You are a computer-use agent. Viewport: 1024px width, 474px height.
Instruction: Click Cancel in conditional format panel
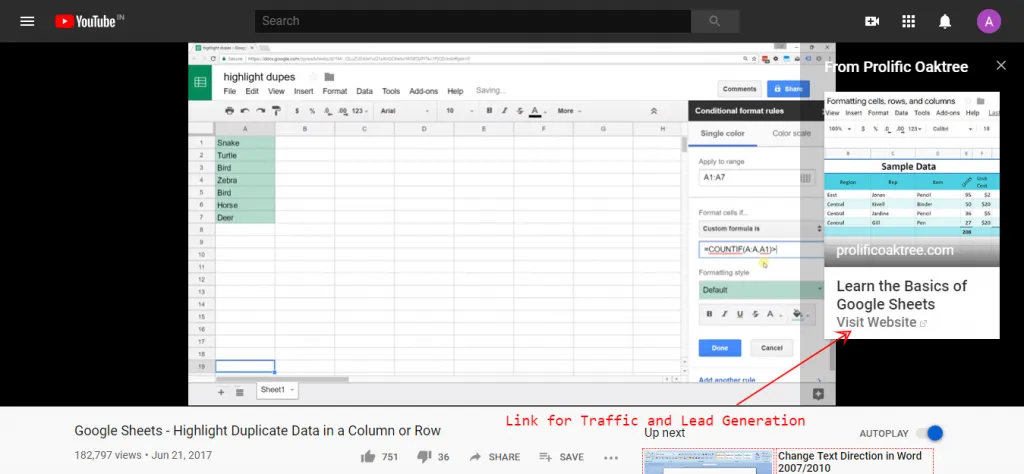point(771,348)
